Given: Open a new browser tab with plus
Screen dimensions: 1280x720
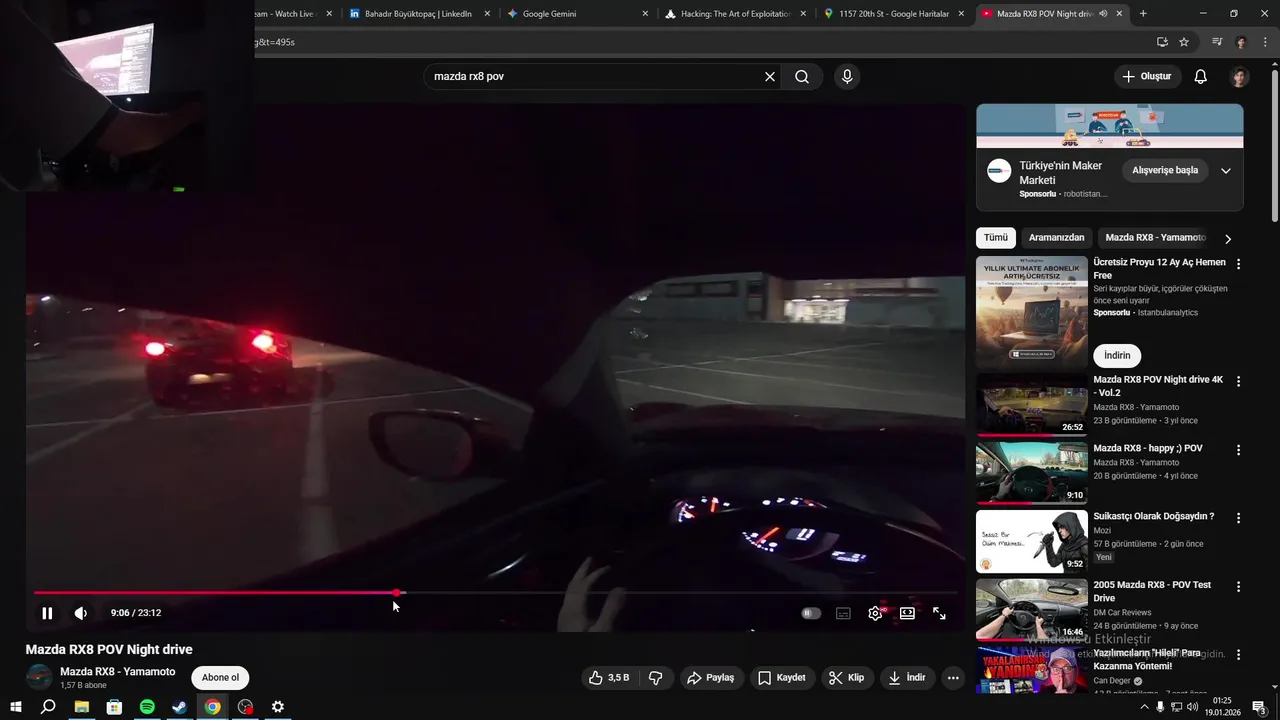Looking at the screenshot, I should pyautogui.click(x=1143, y=14).
